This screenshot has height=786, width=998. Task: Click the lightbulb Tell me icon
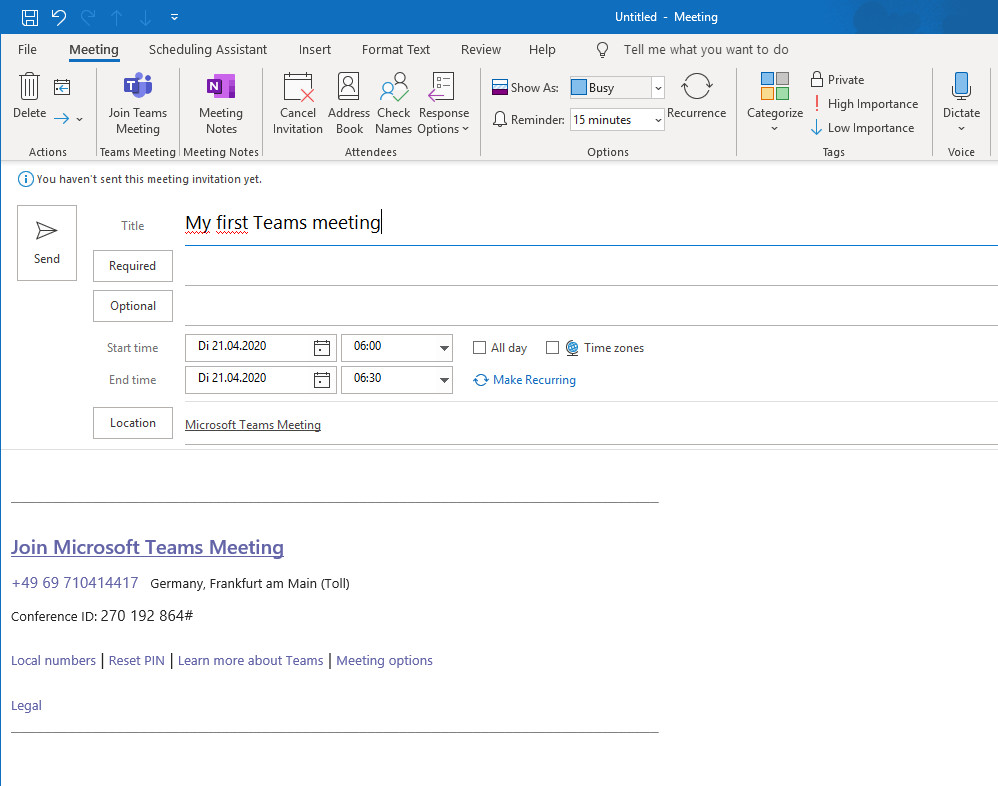[602, 50]
